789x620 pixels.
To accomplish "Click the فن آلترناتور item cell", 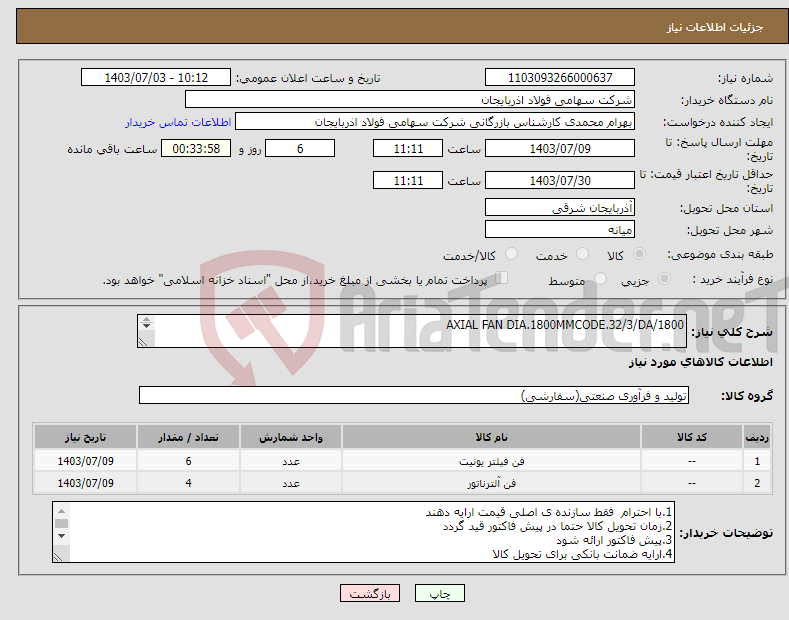I will (x=491, y=483).
